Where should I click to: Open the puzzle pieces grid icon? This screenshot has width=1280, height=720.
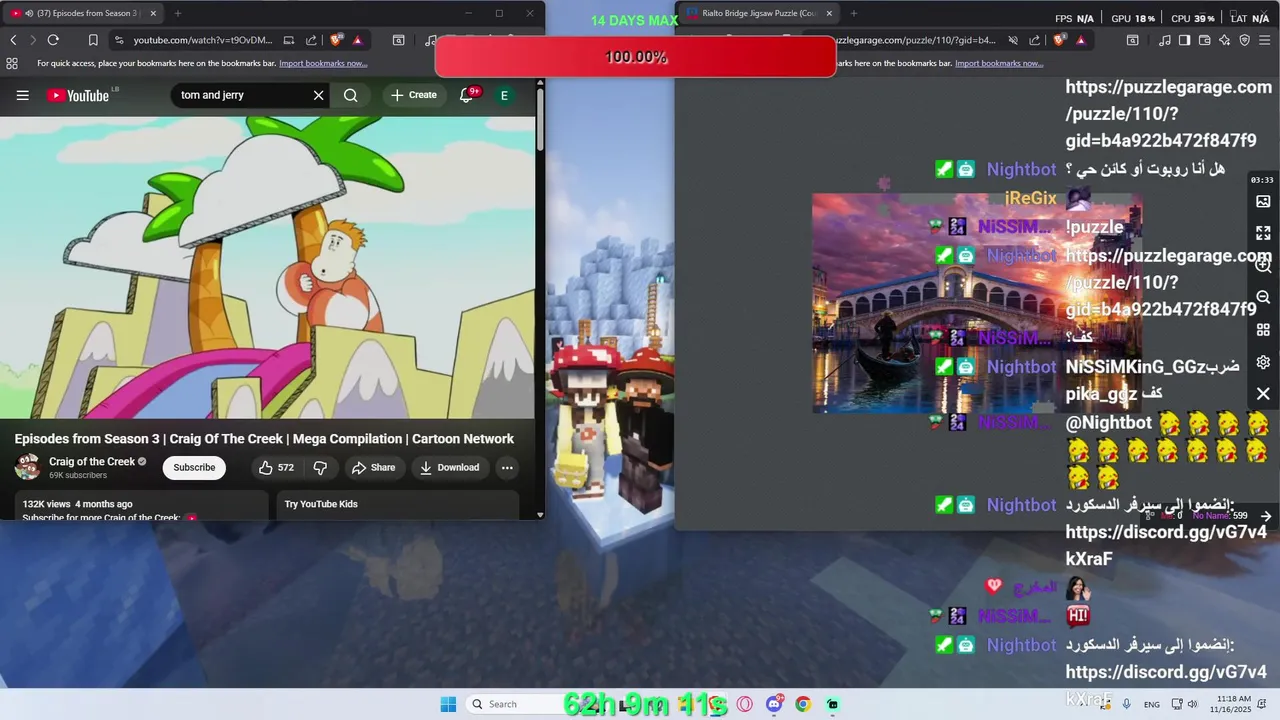[1263, 330]
